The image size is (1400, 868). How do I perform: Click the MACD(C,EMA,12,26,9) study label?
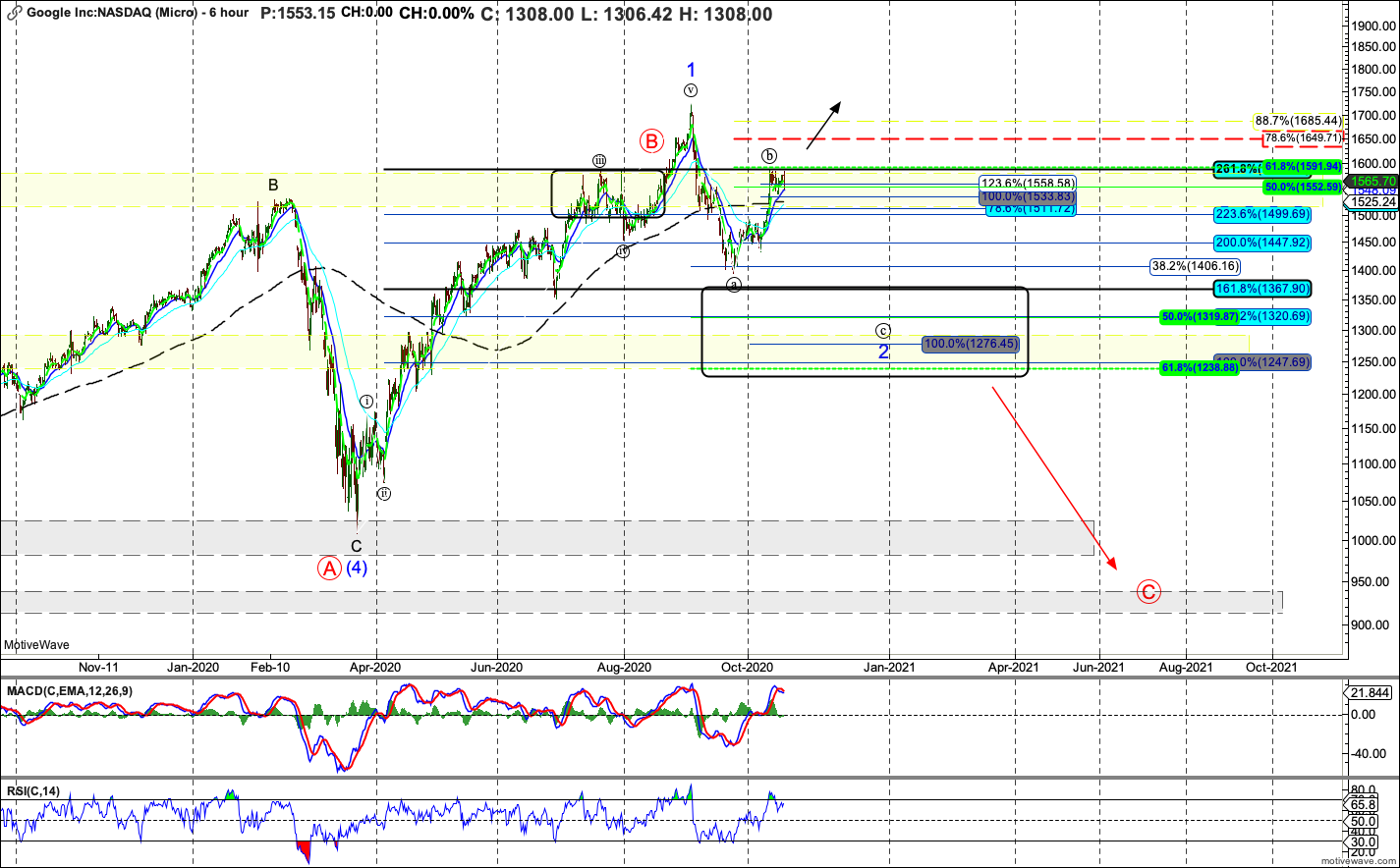pyautogui.click(x=70, y=691)
